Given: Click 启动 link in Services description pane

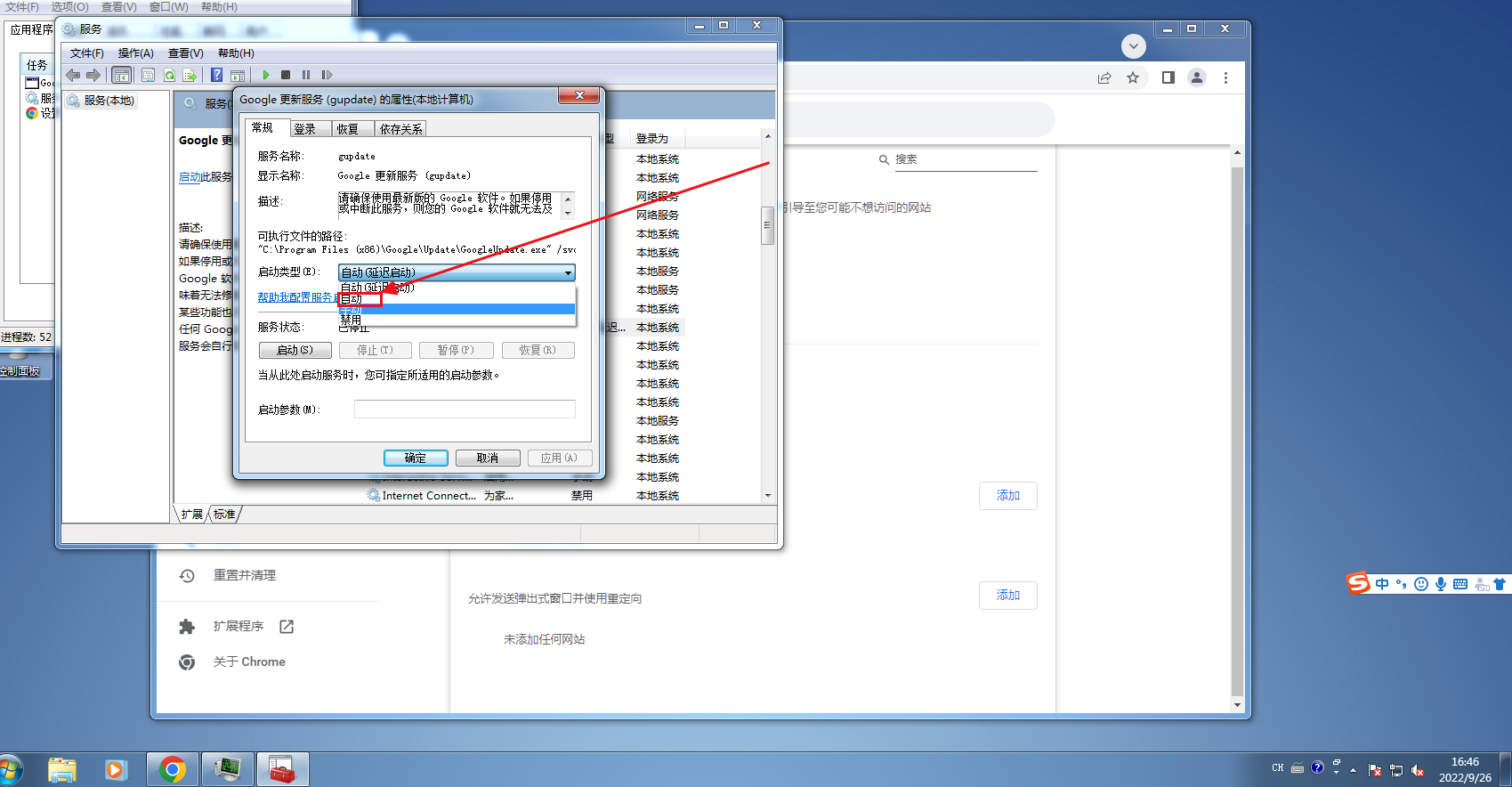Looking at the screenshot, I should coord(190,177).
